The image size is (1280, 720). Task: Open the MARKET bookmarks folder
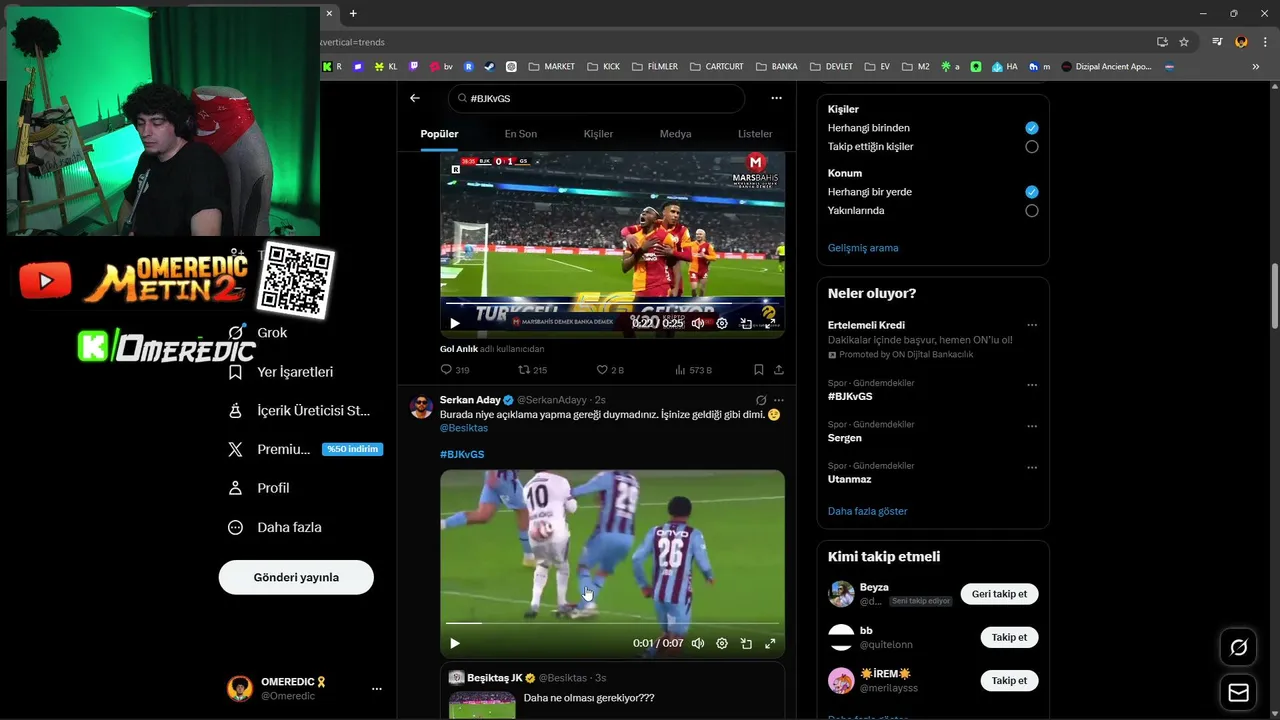pos(552,67)
